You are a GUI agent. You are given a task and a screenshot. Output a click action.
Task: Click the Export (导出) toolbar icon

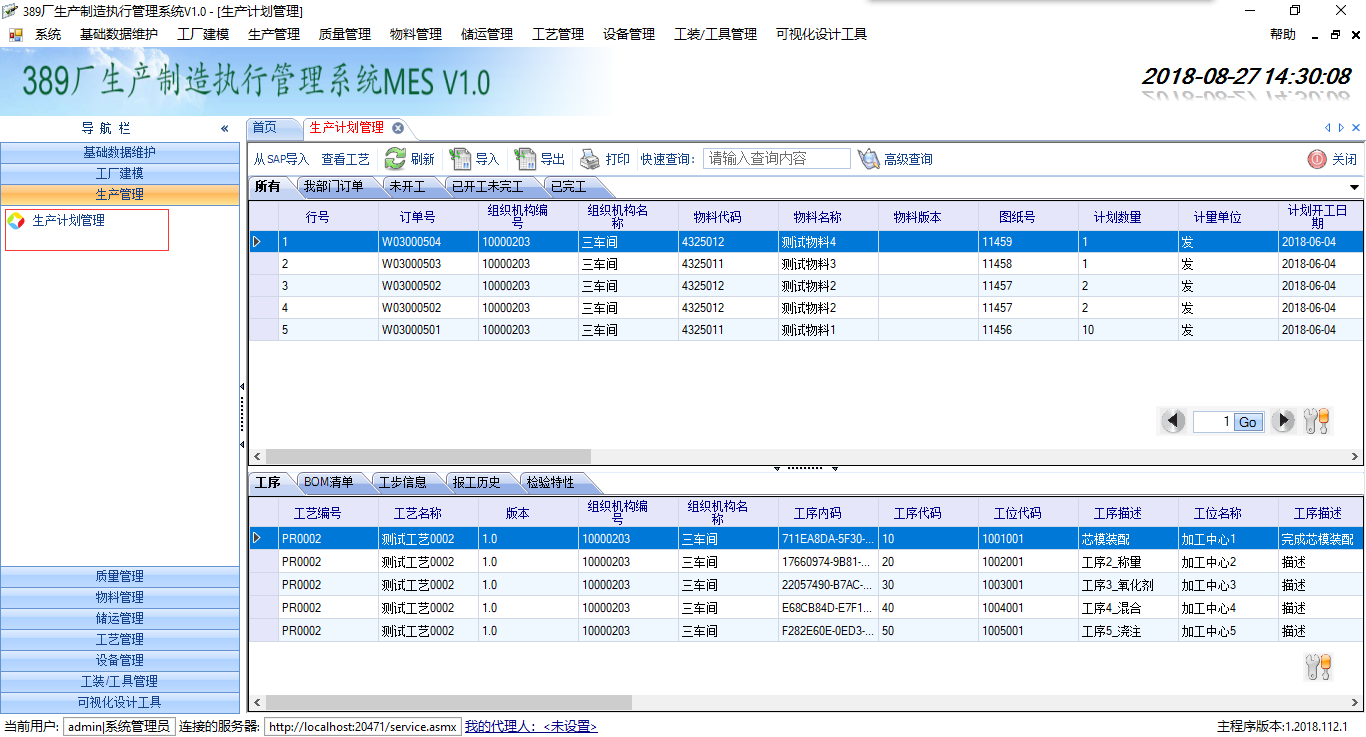pyautogui.click(x=525, y=159)
